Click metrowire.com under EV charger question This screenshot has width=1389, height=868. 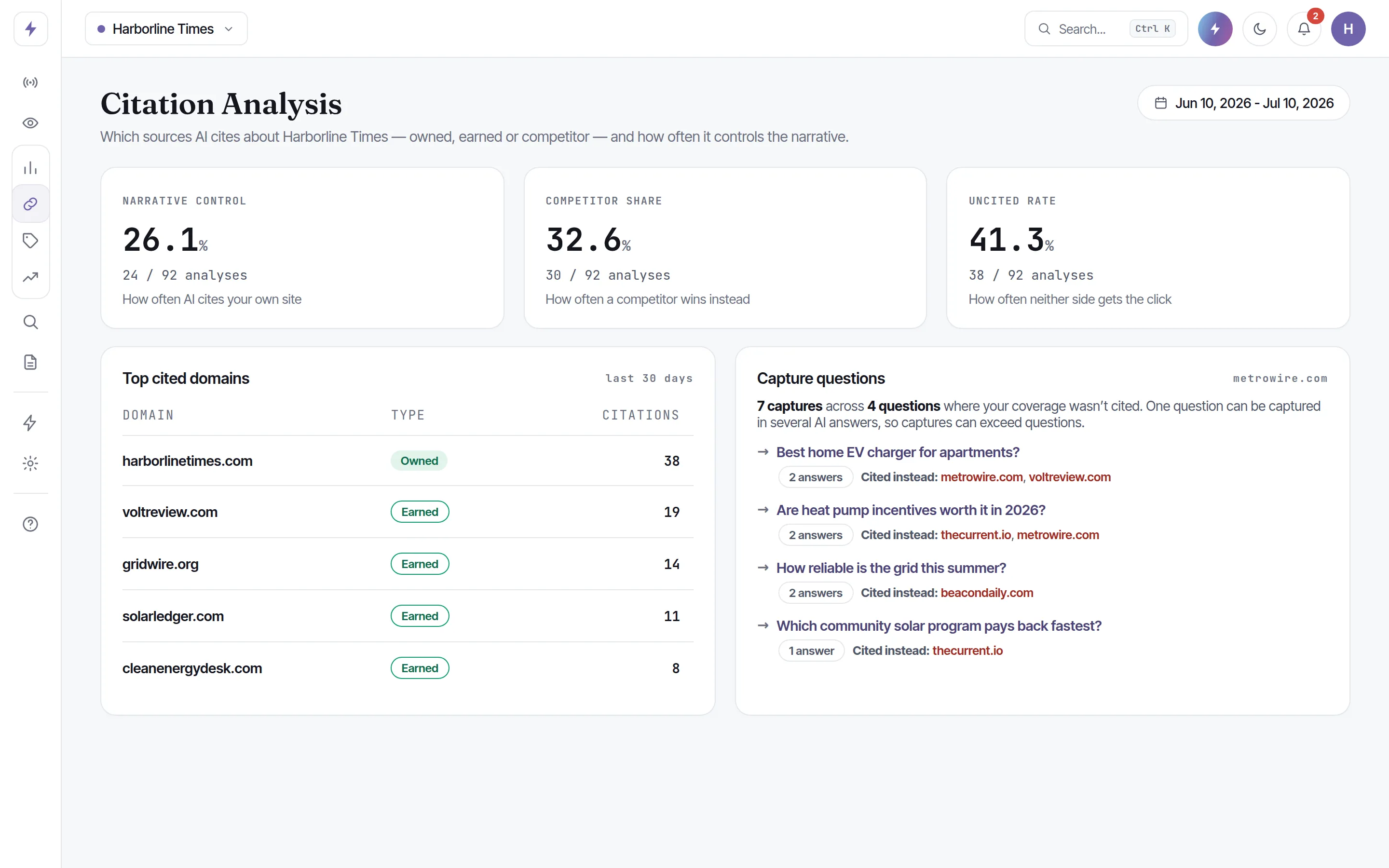pos(981,477)
